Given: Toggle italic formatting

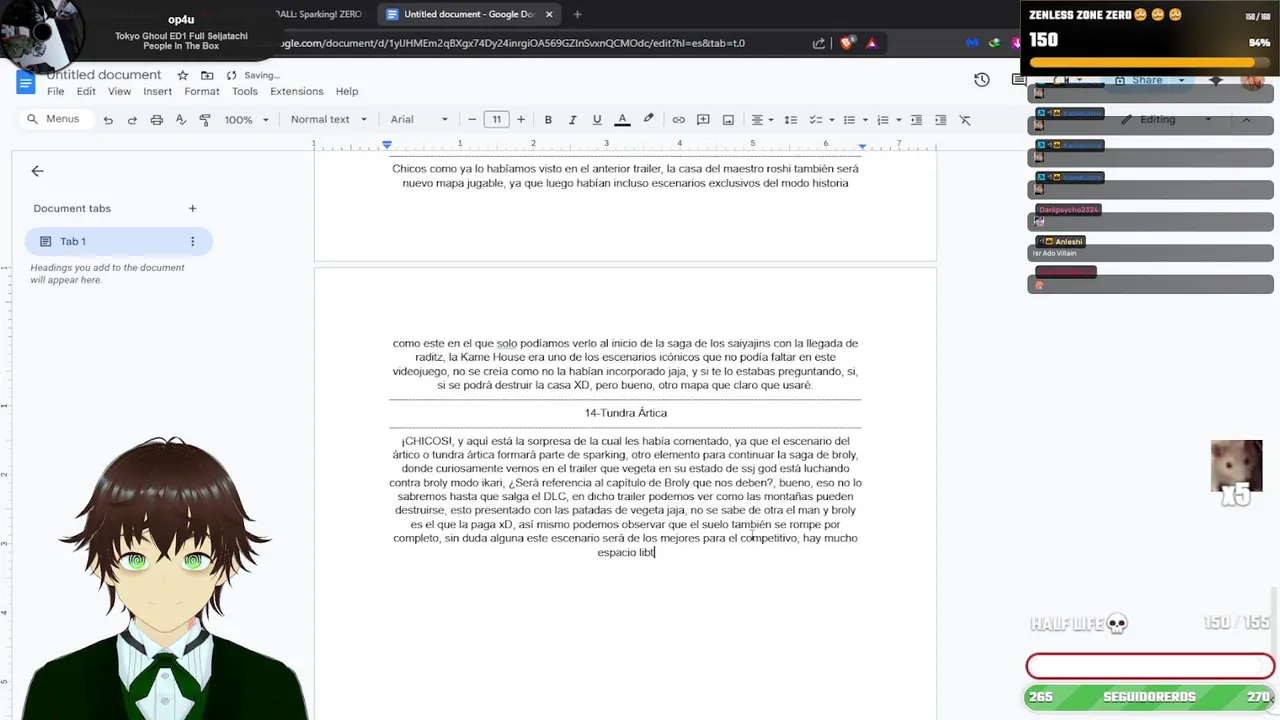Looking at the screenshot, I should tap(572, 120).
